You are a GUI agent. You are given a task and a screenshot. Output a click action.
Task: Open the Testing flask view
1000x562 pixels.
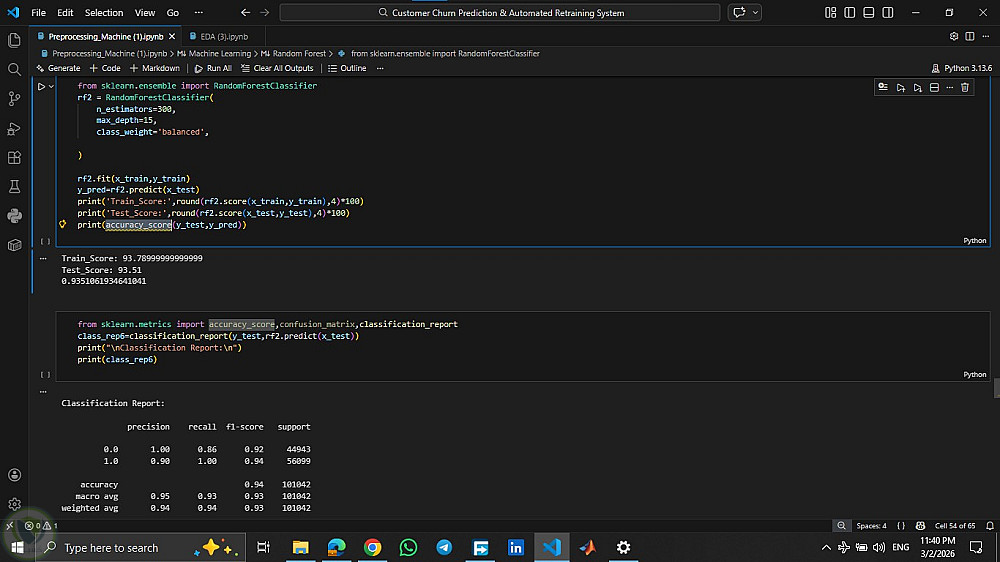(14, 186)
